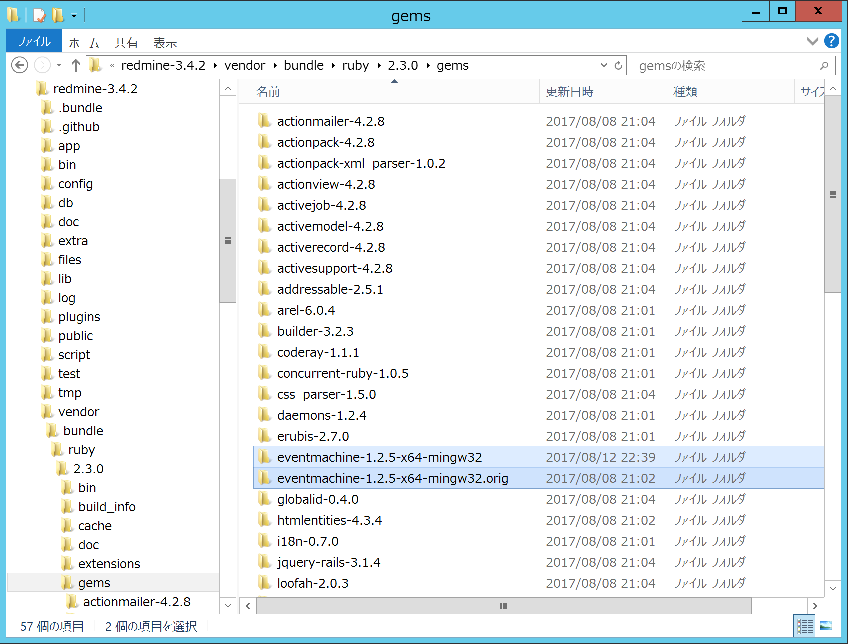This screenshot has width=848, height=644.
Task: Open the Help question mark icon
Action: tap(831, 41)
